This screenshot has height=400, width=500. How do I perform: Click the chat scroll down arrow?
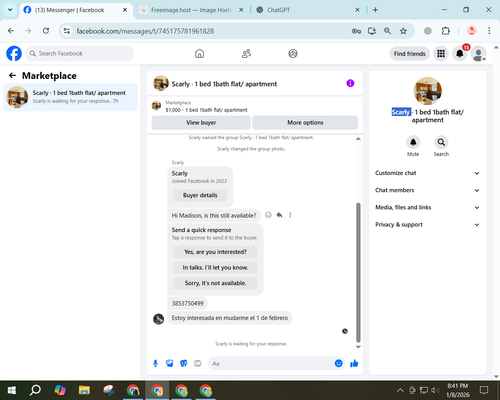click(x=358, y=347)
